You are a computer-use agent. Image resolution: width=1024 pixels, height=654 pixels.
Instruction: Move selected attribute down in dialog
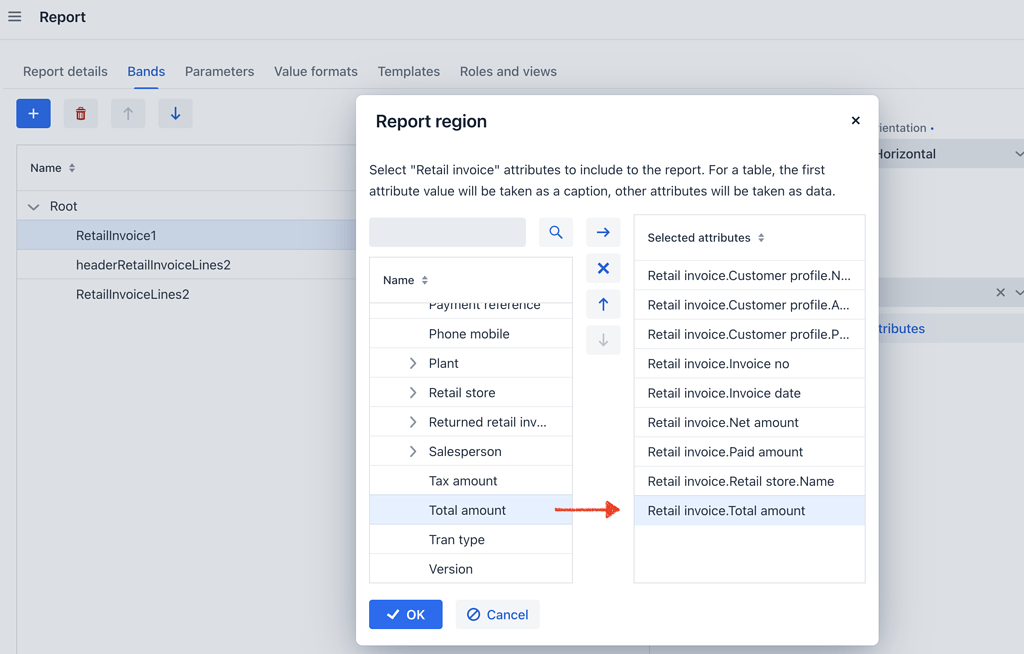(603, 340)
